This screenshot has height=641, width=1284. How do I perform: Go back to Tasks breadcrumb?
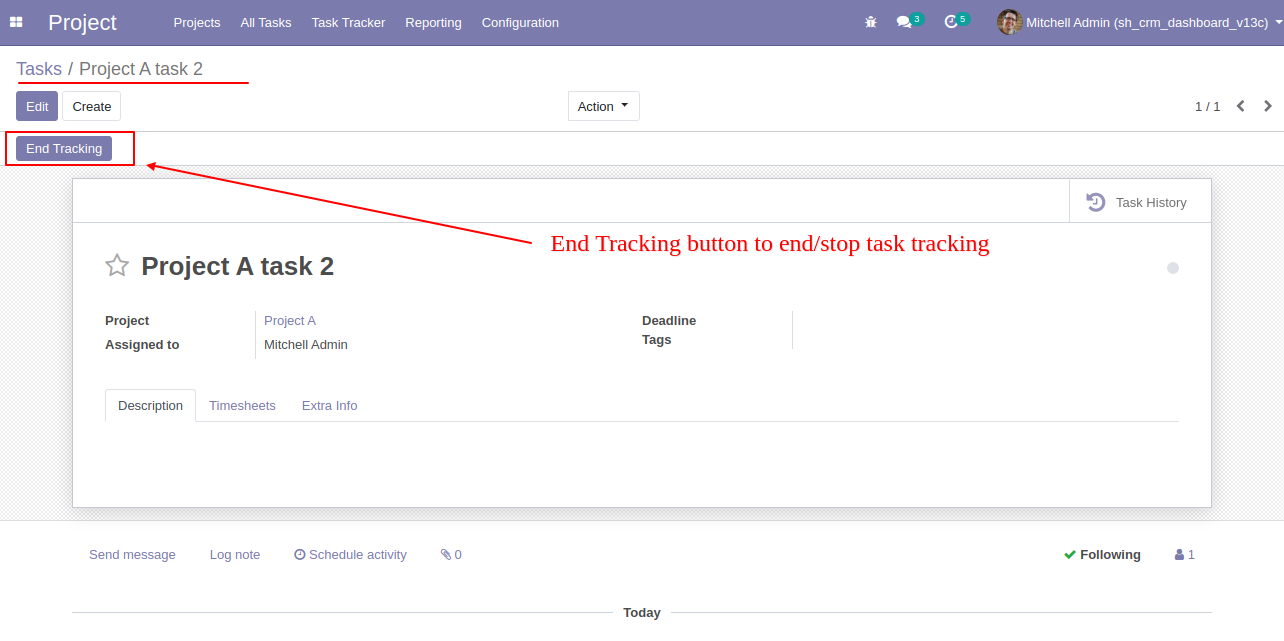(x=39, y=69)
